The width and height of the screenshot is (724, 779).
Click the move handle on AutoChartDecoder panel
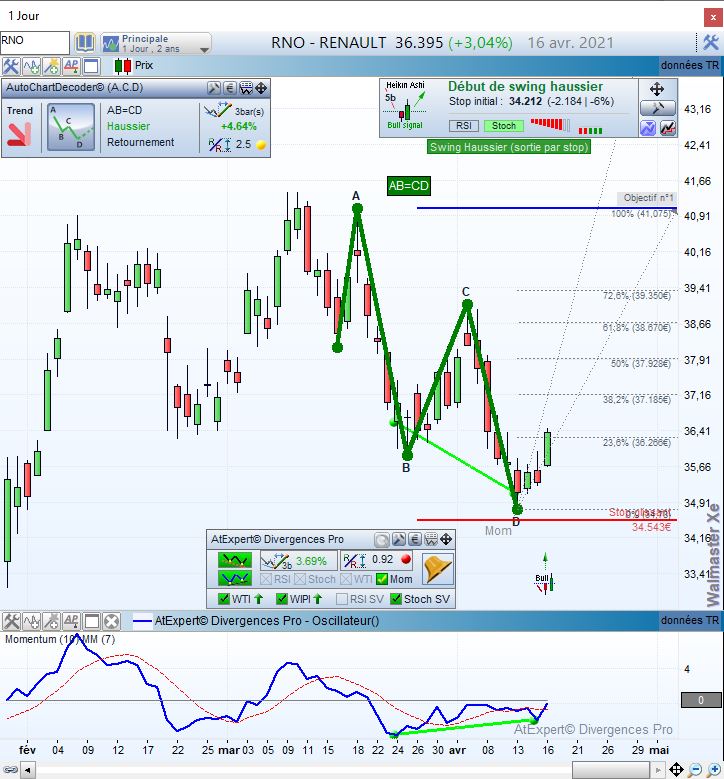[261, 88]
